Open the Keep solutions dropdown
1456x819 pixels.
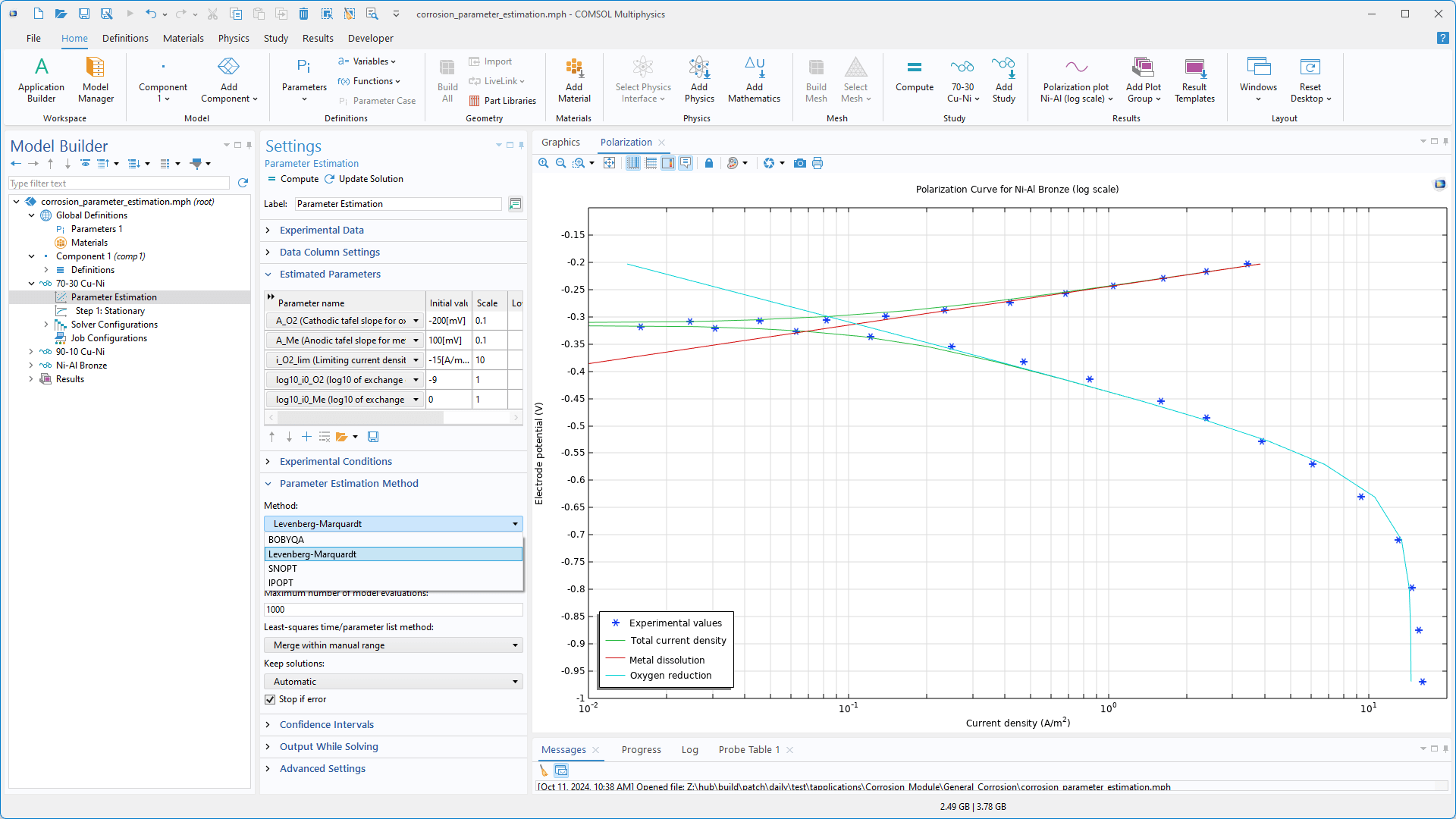[393, 682]
